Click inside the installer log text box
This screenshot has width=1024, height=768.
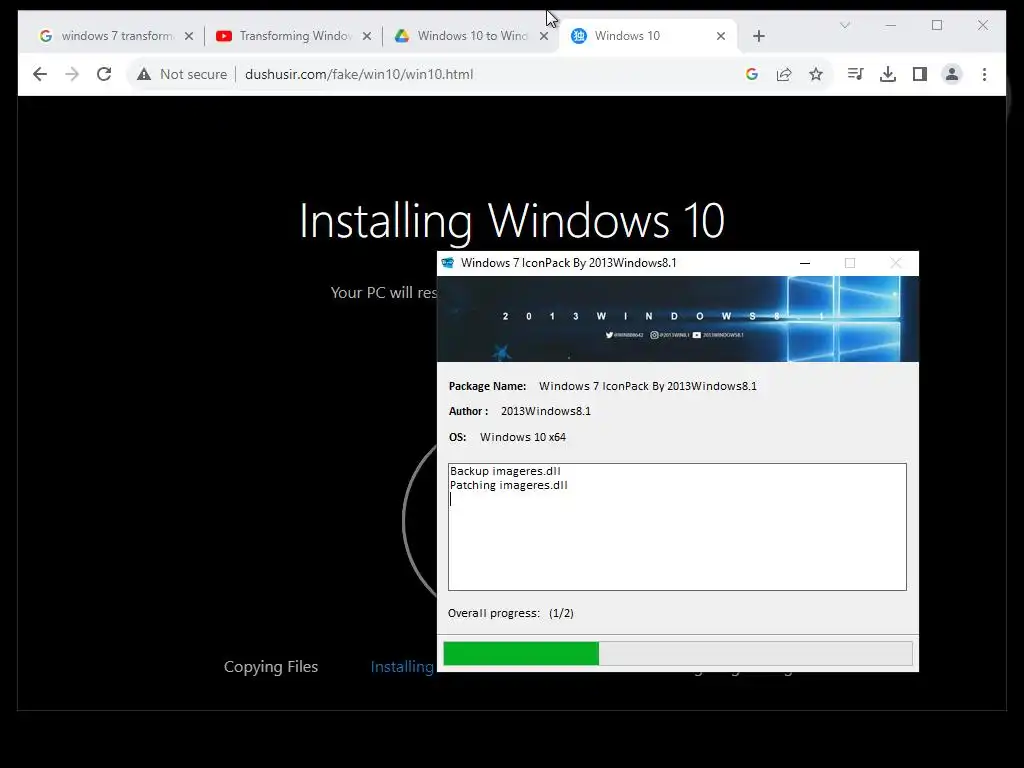[x=677, y=527]
